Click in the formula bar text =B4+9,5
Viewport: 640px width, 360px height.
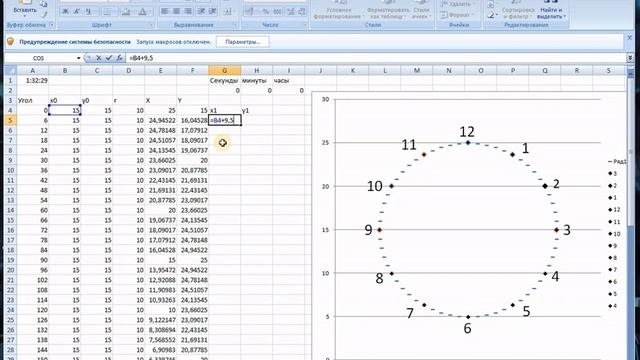(x=141, y=58)
